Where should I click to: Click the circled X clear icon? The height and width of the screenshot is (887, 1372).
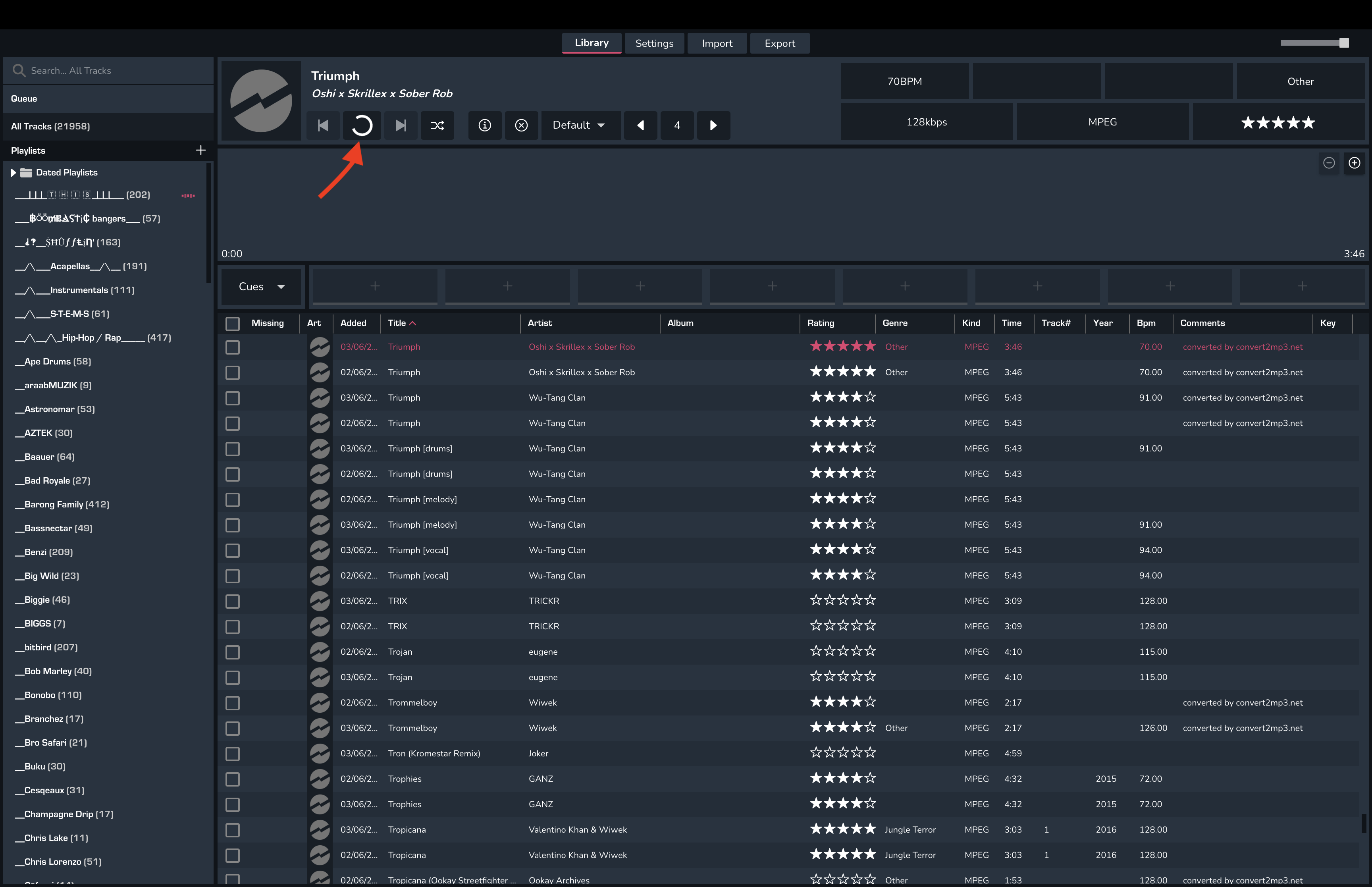coord(521,125)
